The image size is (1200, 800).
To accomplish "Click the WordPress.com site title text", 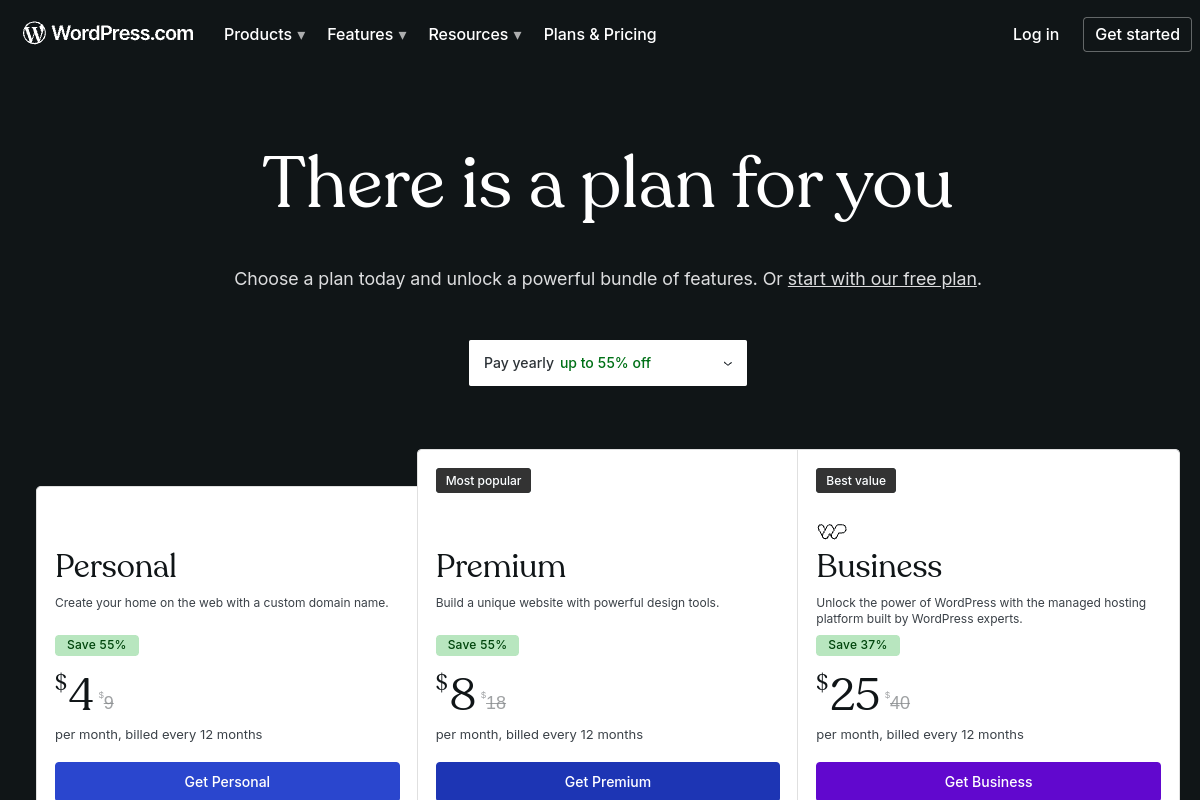I will pyautogui.click(x=124, y=33).
